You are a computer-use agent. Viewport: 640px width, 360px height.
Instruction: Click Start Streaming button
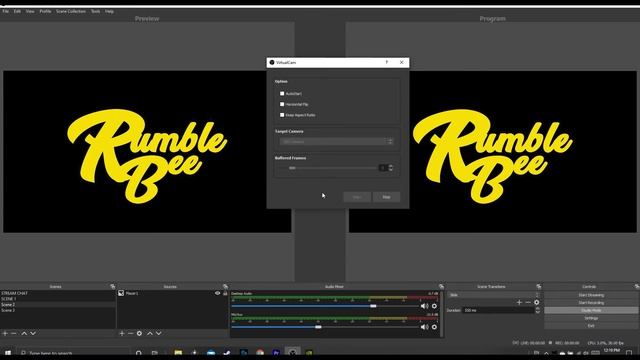coord(591,295)
